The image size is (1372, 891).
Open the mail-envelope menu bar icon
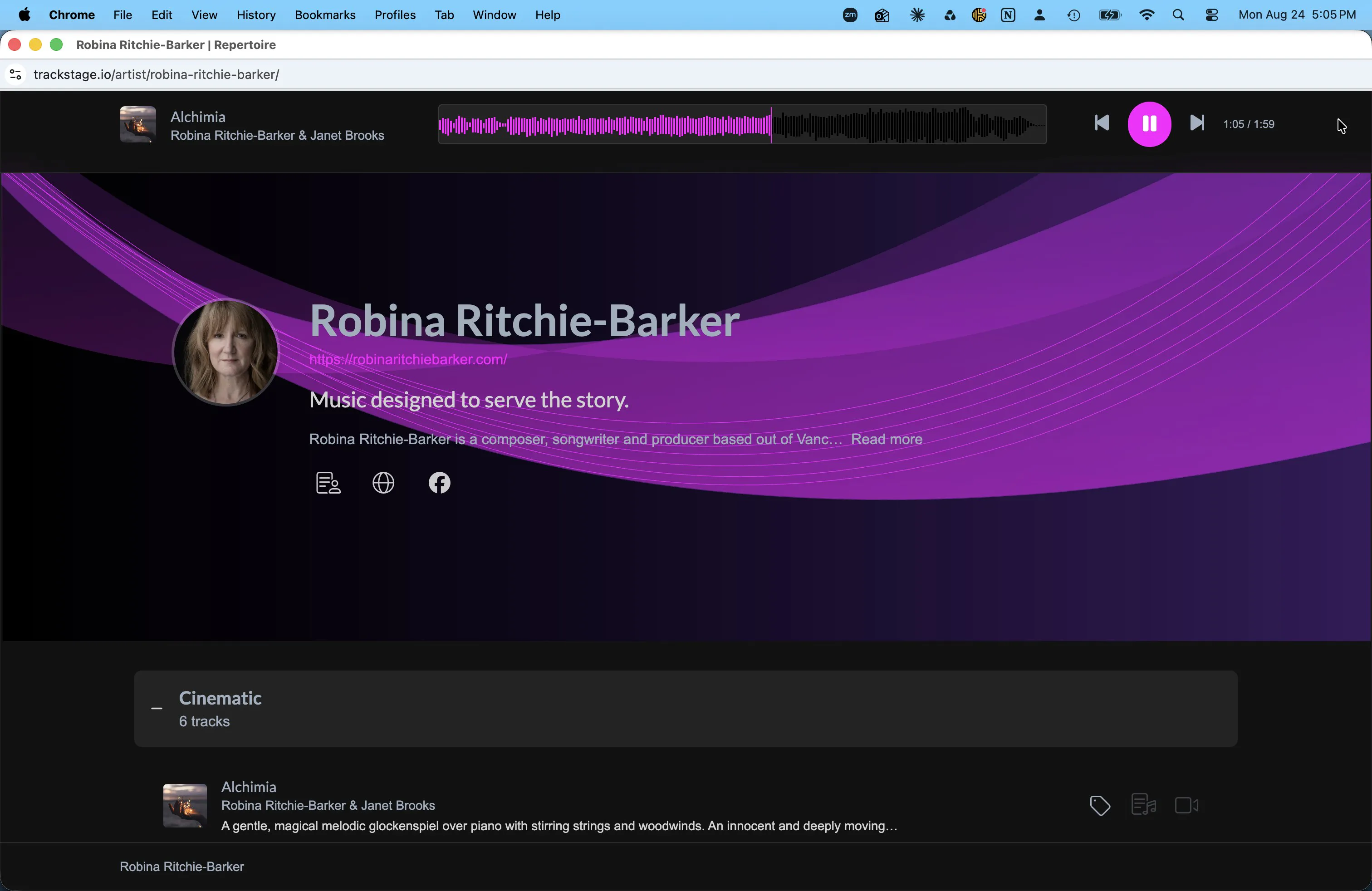(x=882, y=15)
